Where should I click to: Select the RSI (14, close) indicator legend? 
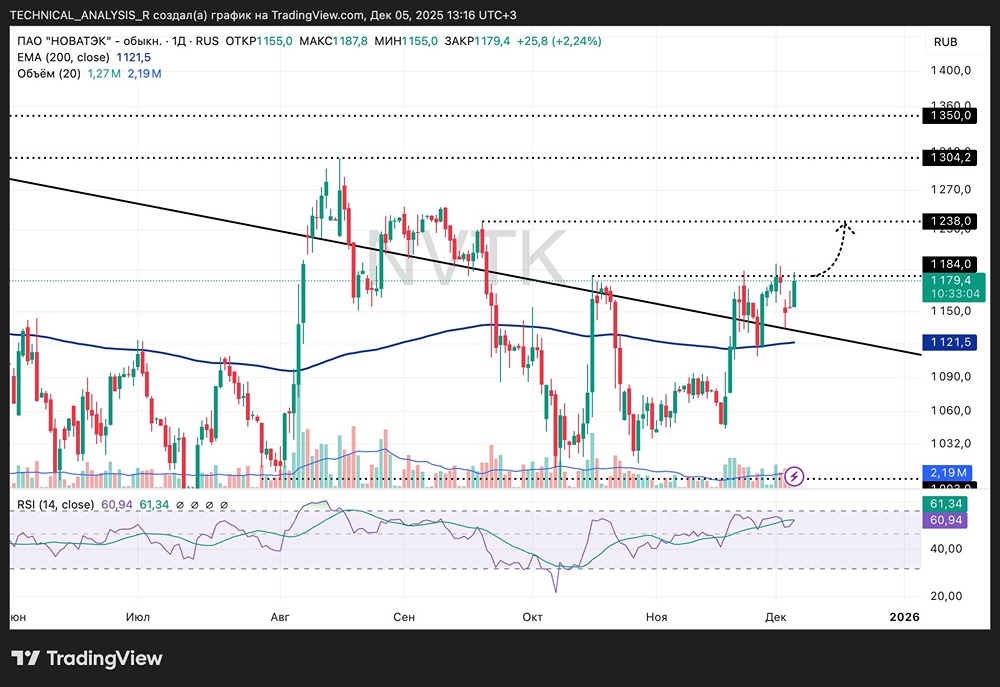[55, 505]
